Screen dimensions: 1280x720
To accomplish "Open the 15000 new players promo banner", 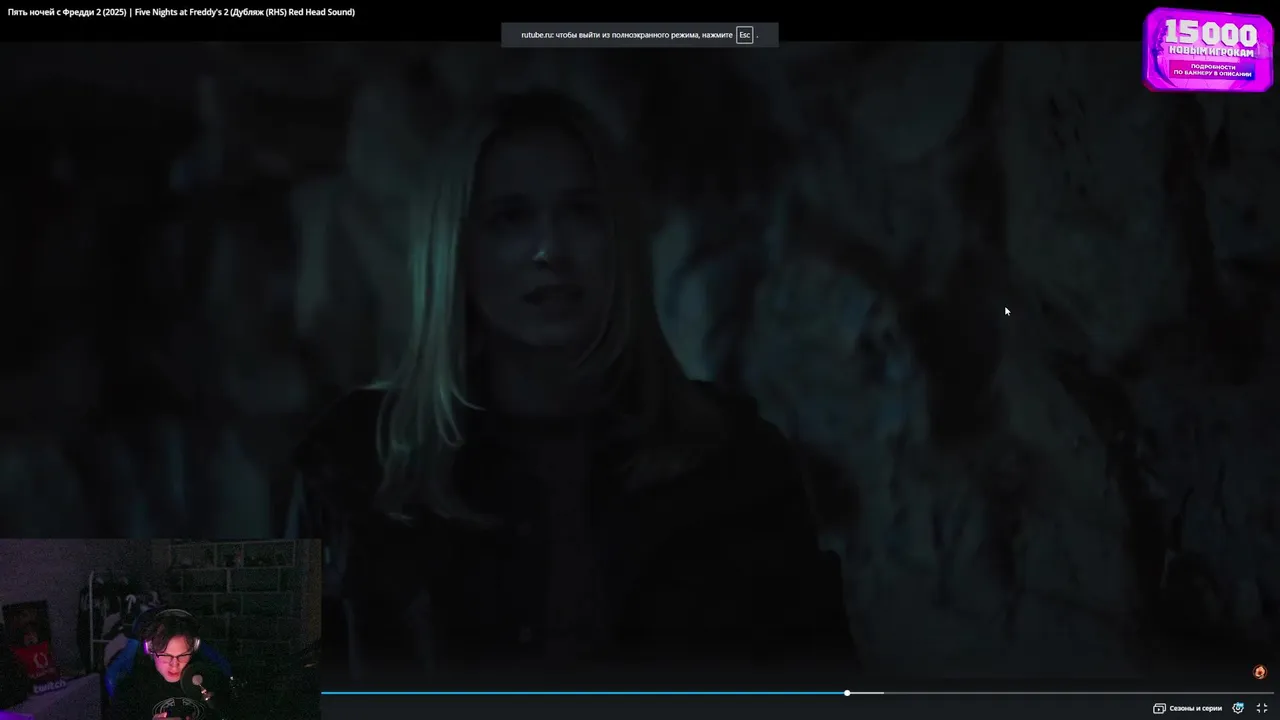I will [1208, 49].
